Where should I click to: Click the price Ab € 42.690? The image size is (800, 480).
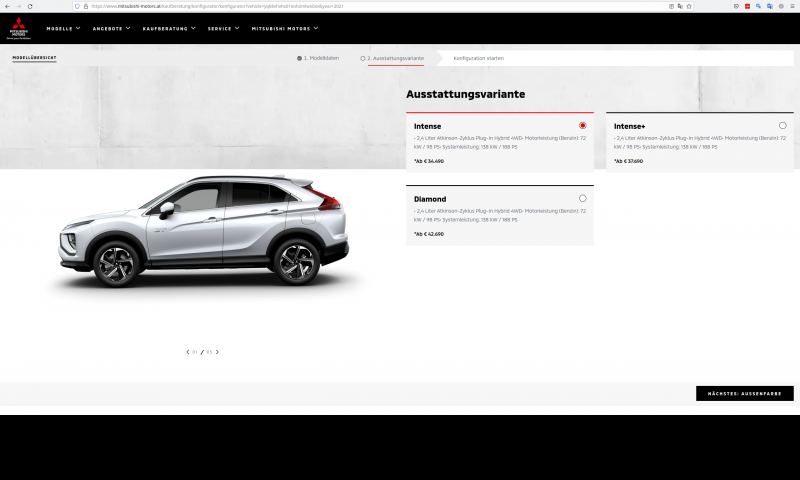(x=429, y=234)
